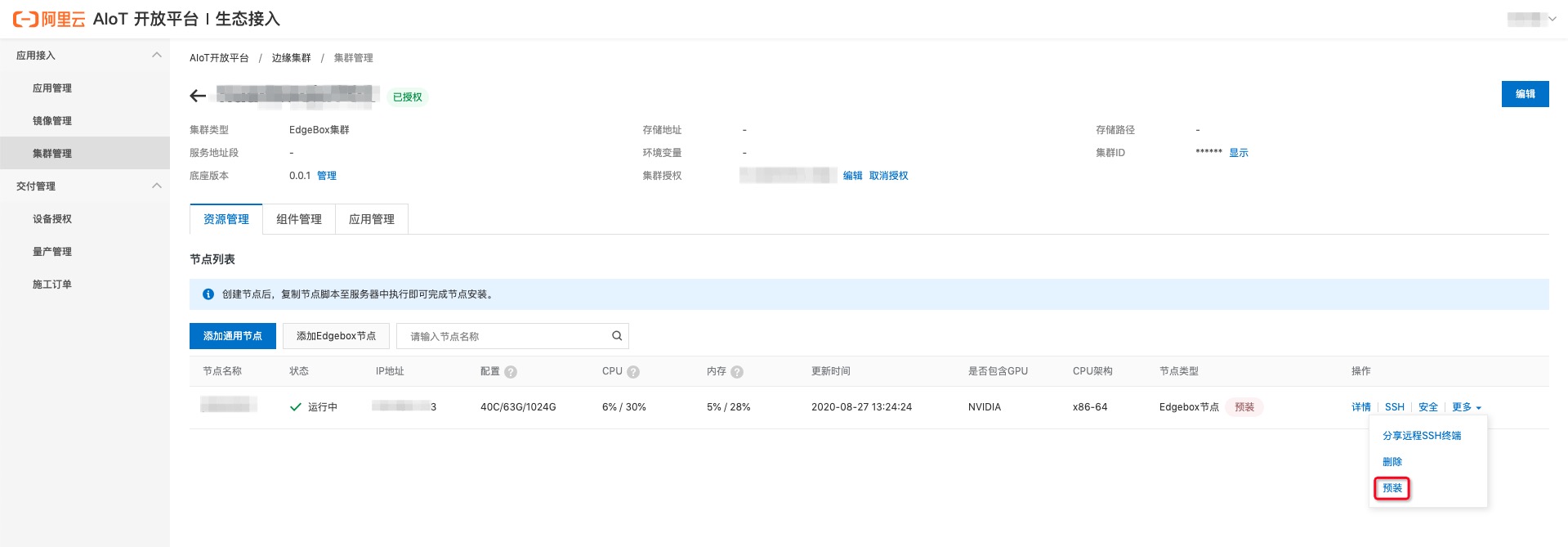Click the 添加Edgebox节点 button
1568x547 pixels.
pos(336,336)
